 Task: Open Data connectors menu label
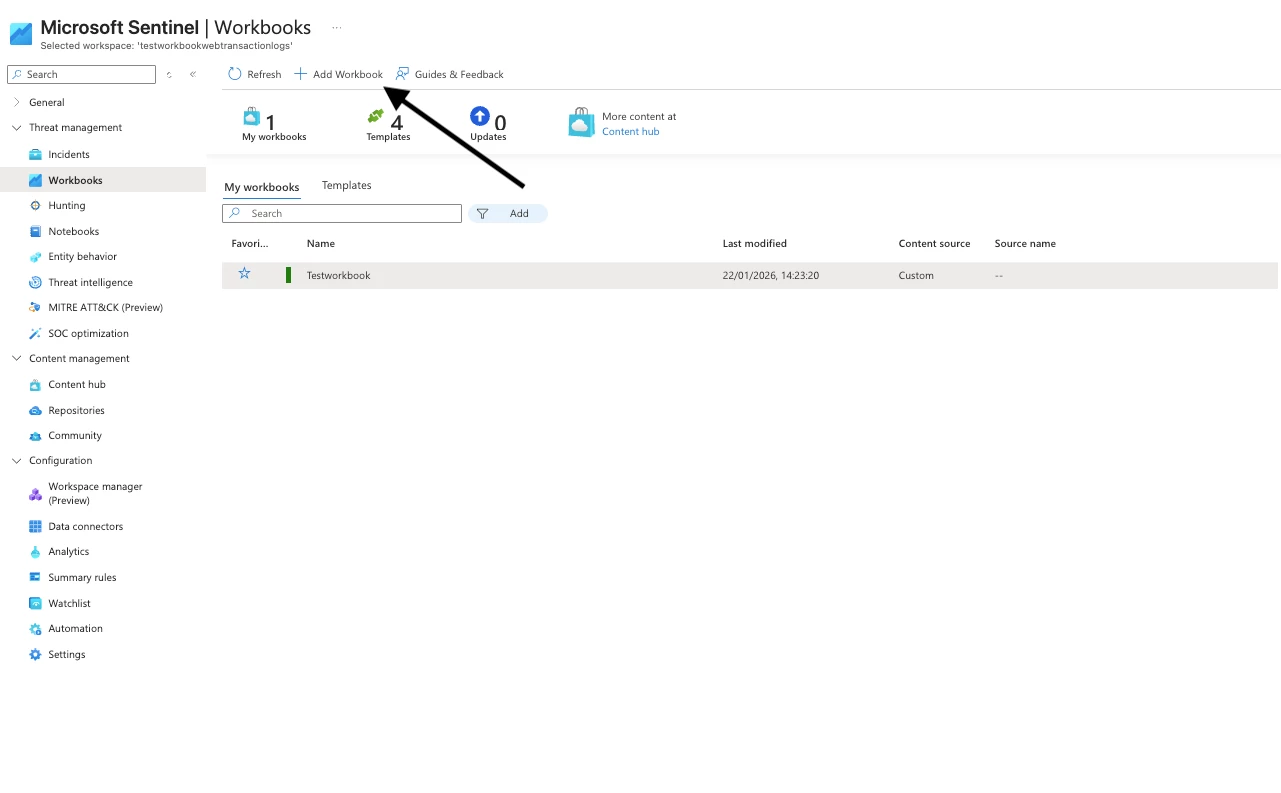click(x=86, y=526)
